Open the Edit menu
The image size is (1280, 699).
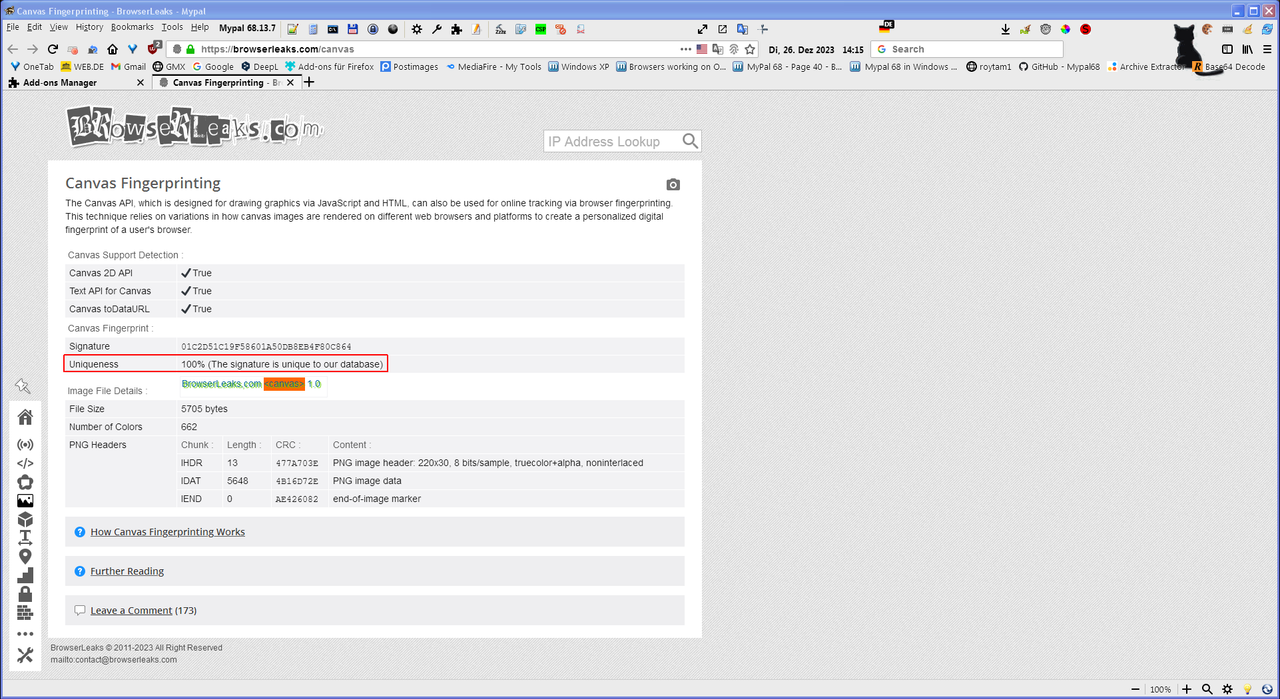click(x=34, y=28)
